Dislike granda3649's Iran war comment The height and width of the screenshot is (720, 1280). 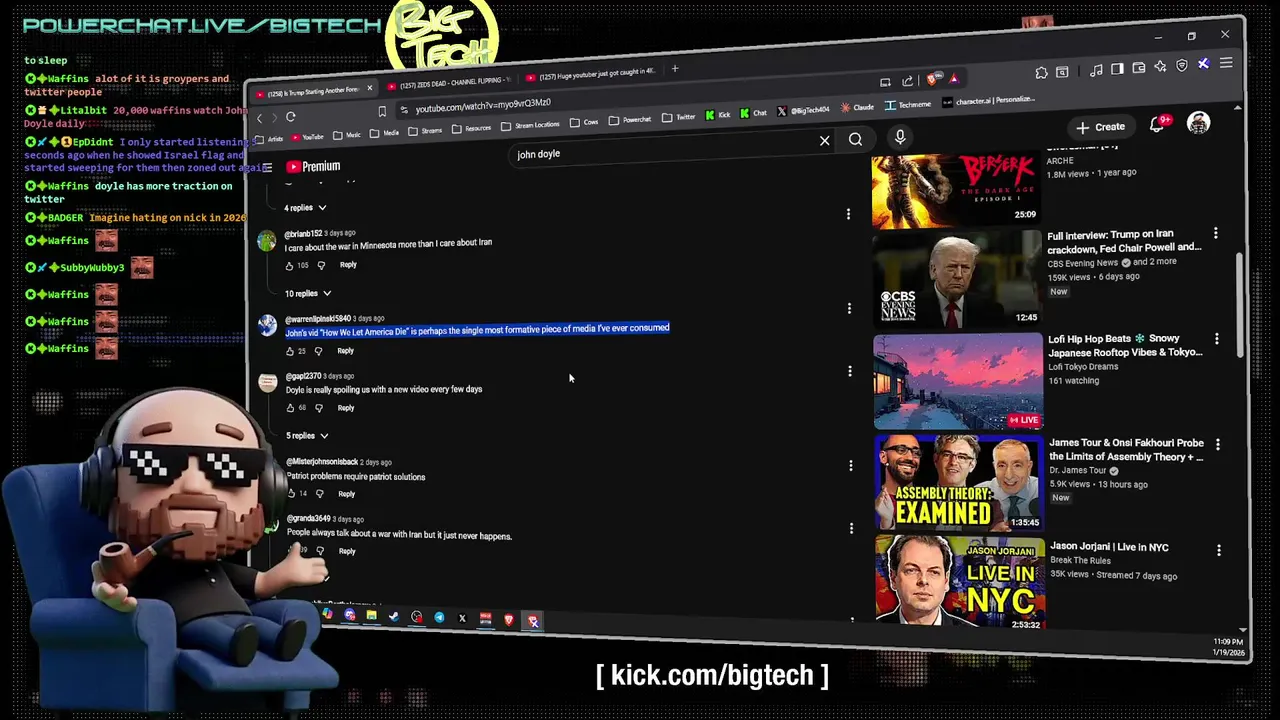[x=320, y=551]
